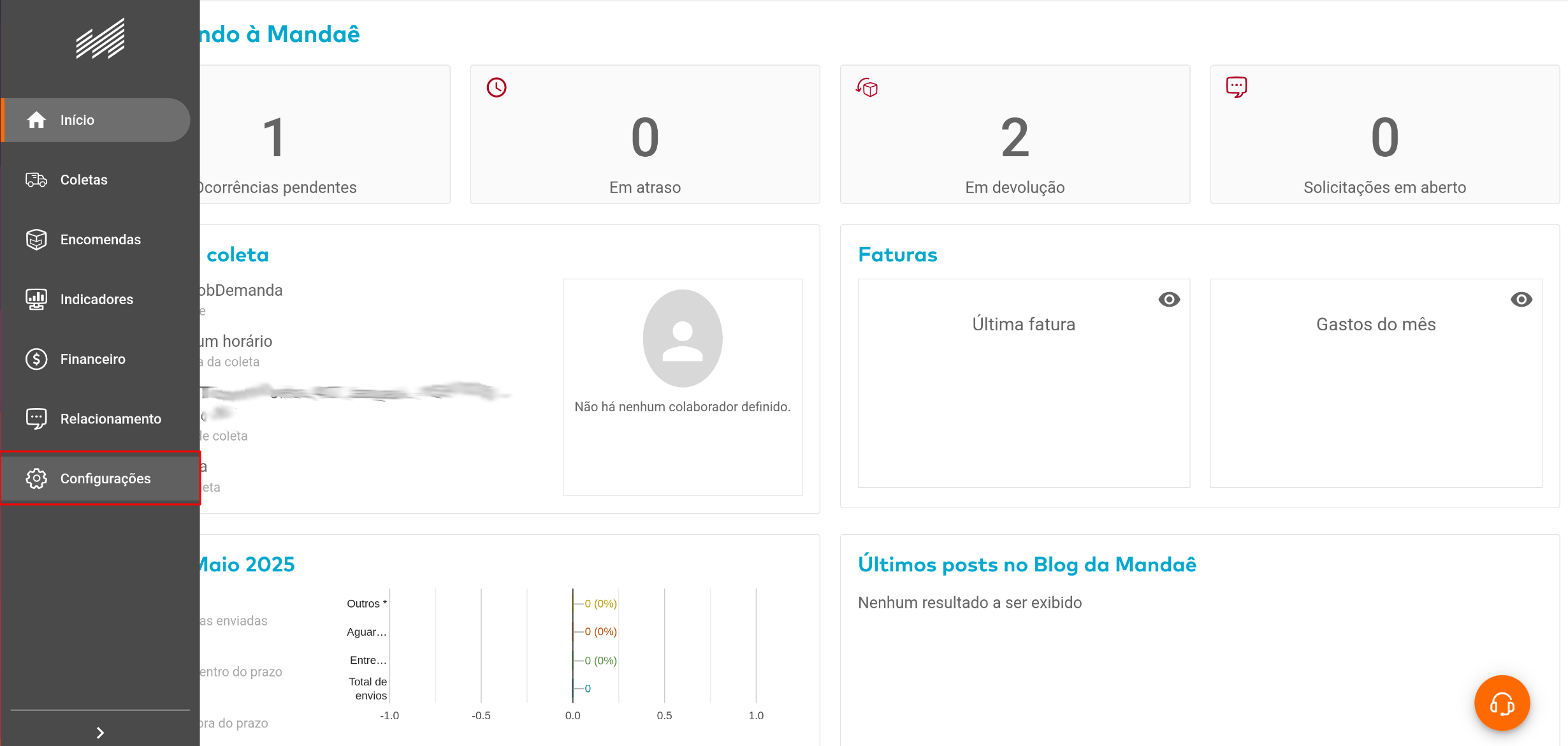The width and height of the screenshot is (1568, 746).
Task: Click the speech bubble icon on Solicitações em aberto
Action: pyautogui.click(x=1236, y=87)
